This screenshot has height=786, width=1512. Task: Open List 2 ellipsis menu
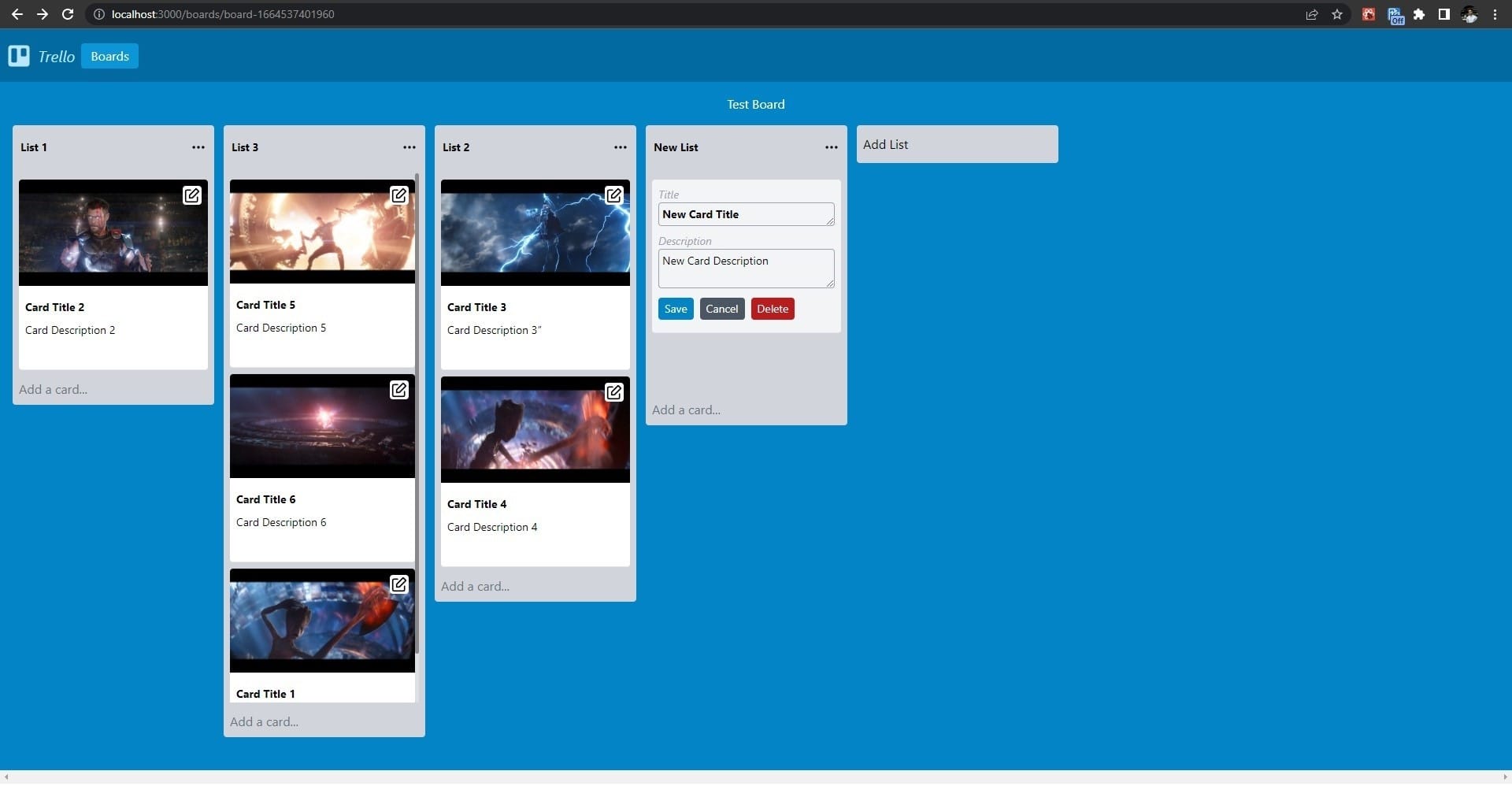click(621, 147)
